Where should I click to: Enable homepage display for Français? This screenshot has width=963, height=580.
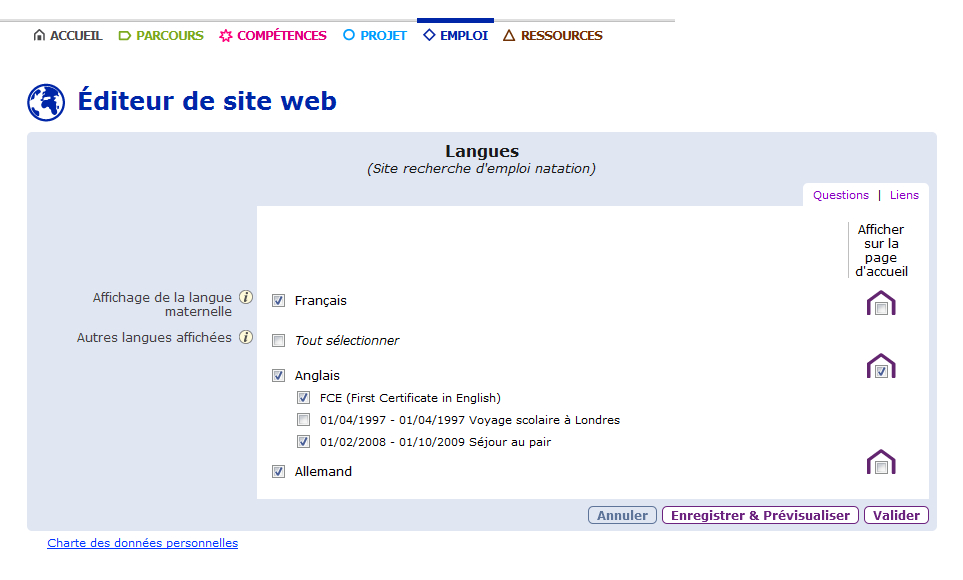881,308
